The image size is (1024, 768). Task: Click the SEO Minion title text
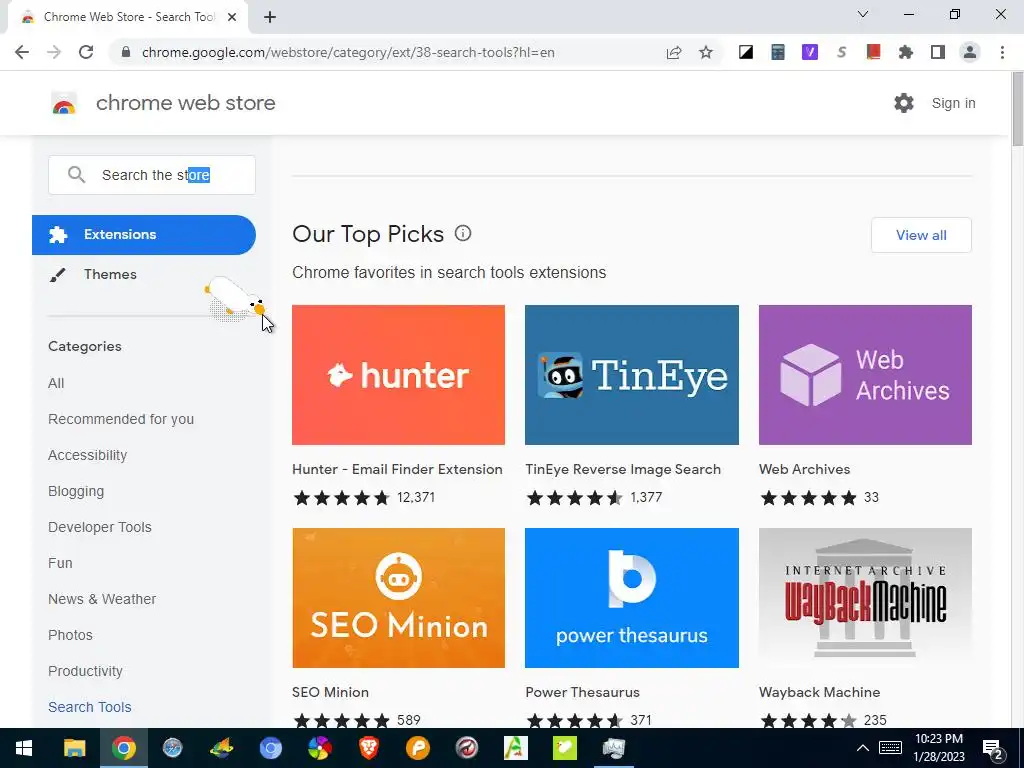click(x=330, y=692)
